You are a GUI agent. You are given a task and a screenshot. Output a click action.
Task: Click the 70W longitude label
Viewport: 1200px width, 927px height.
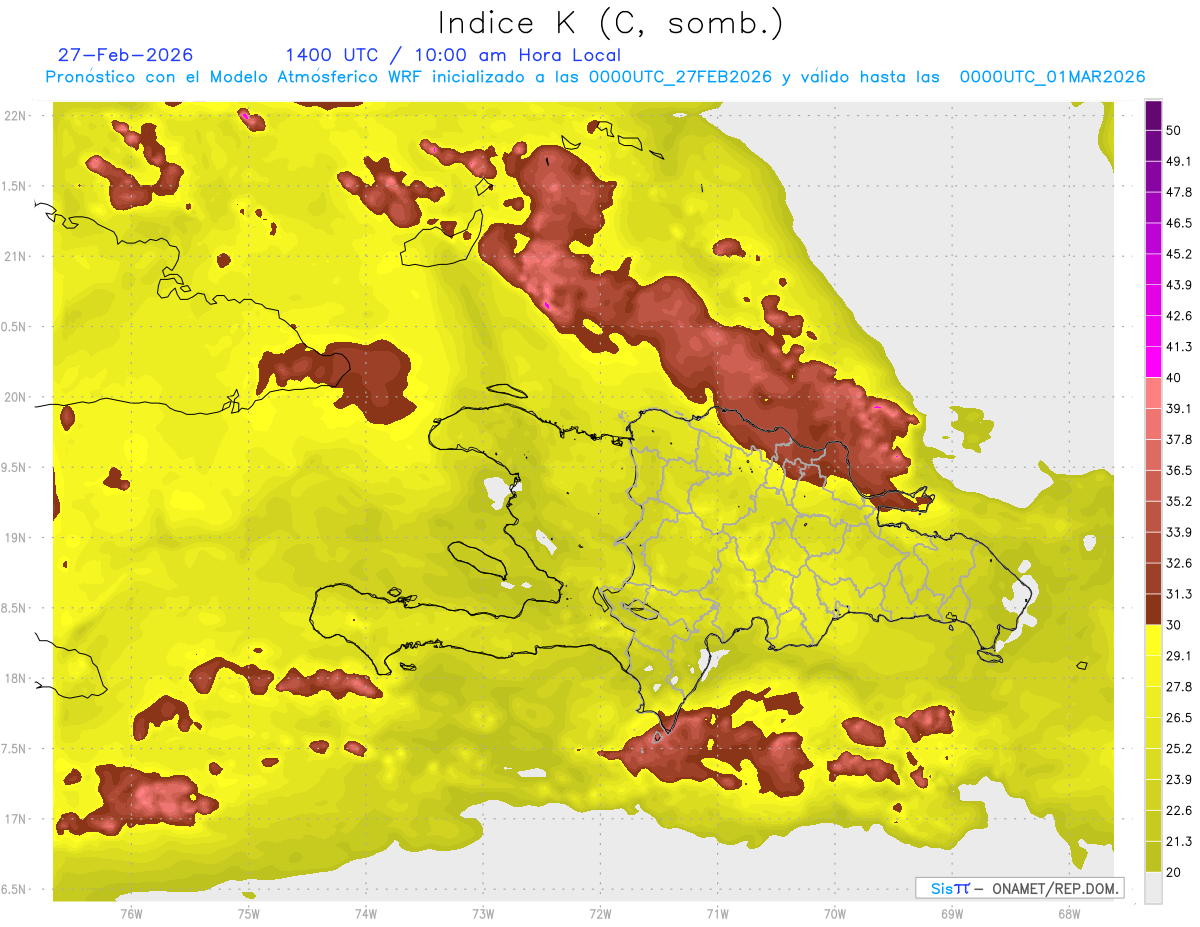click(x=834, y=913)
